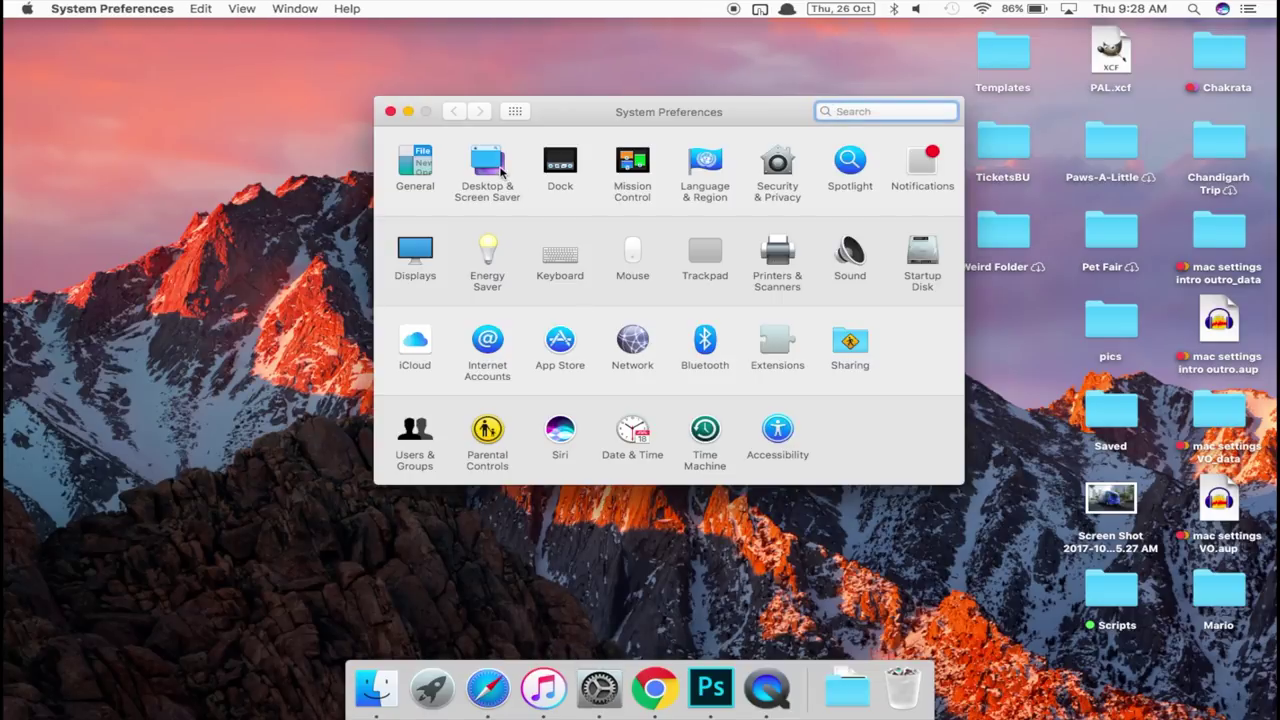Click battery percentage in menu bar
The height and width of the screenshot is (720, 1280).
pos(1012,9)
